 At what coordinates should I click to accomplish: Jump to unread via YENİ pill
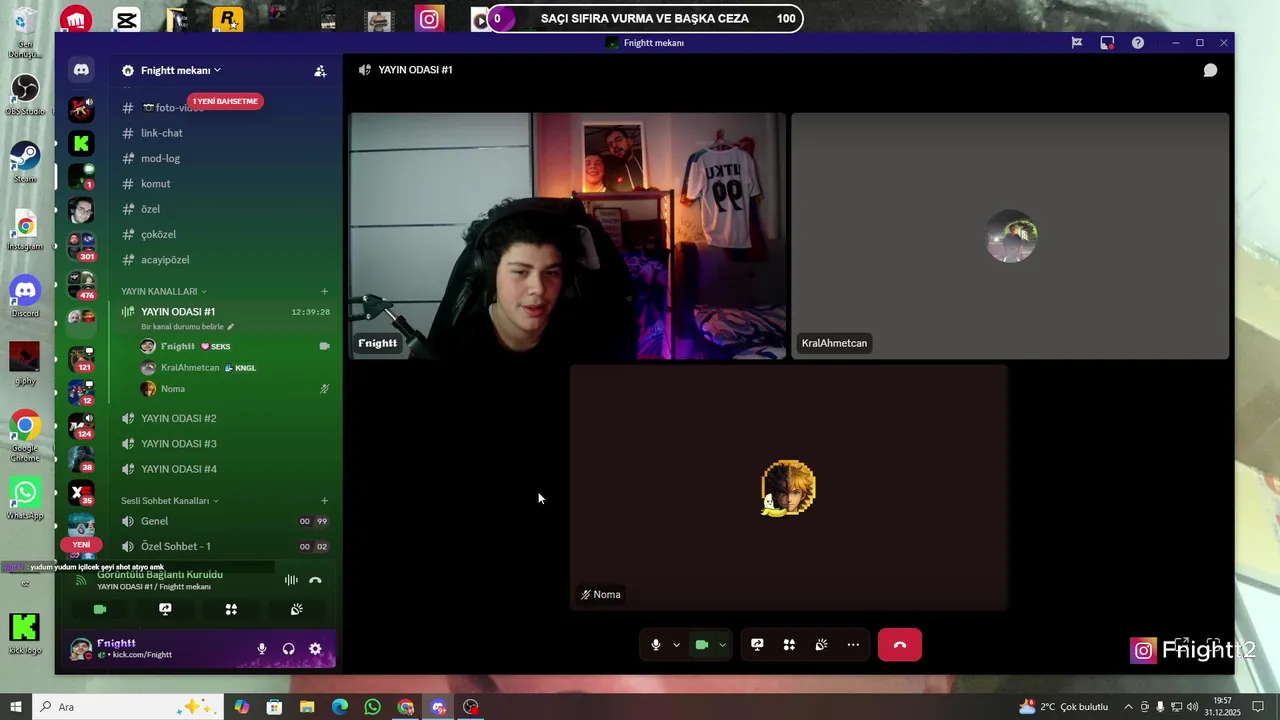[x=81, y=545]
